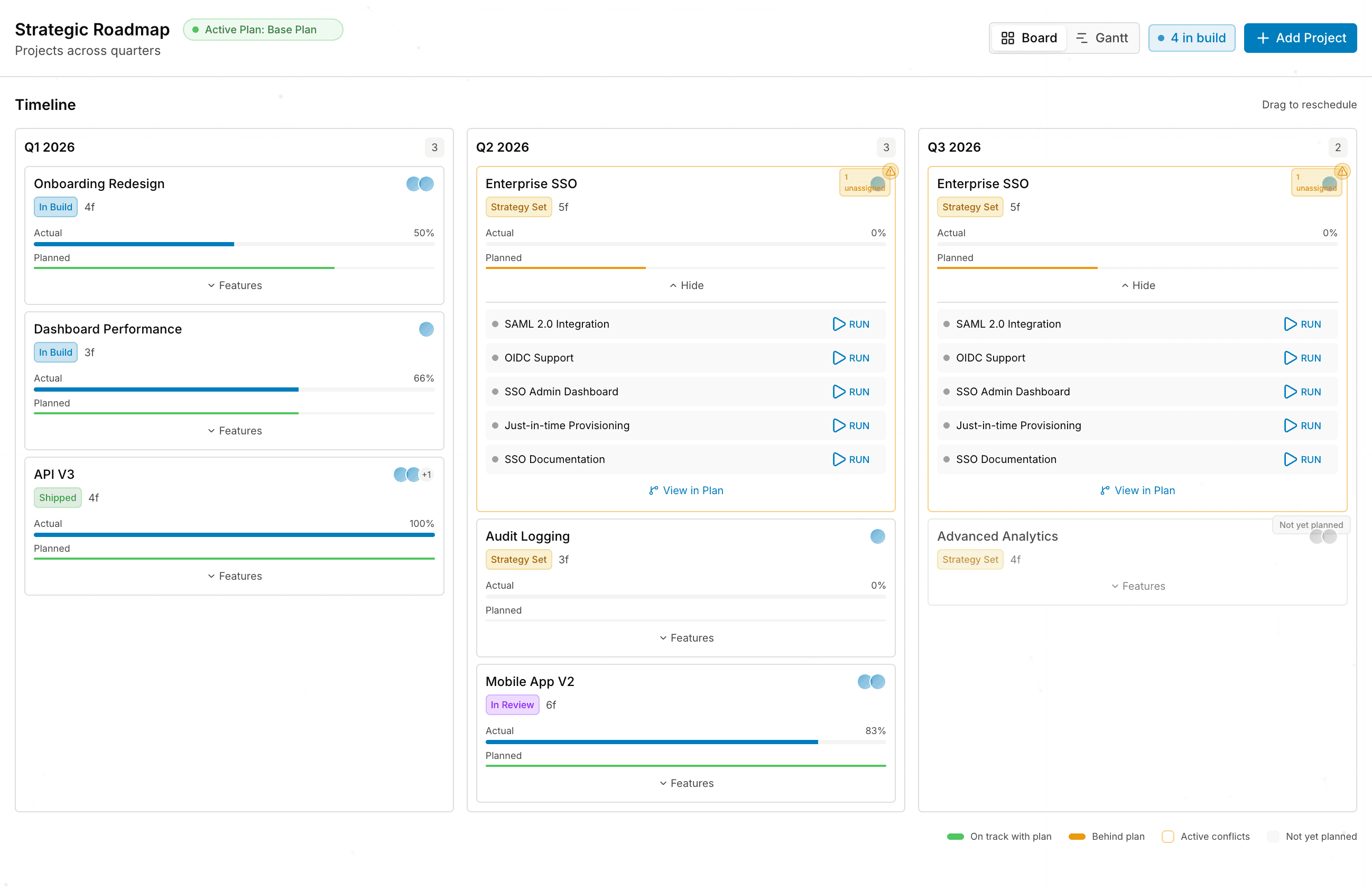Open View in Plan link in Q3 Enterprise SSO

click(x=1137, y=490)
